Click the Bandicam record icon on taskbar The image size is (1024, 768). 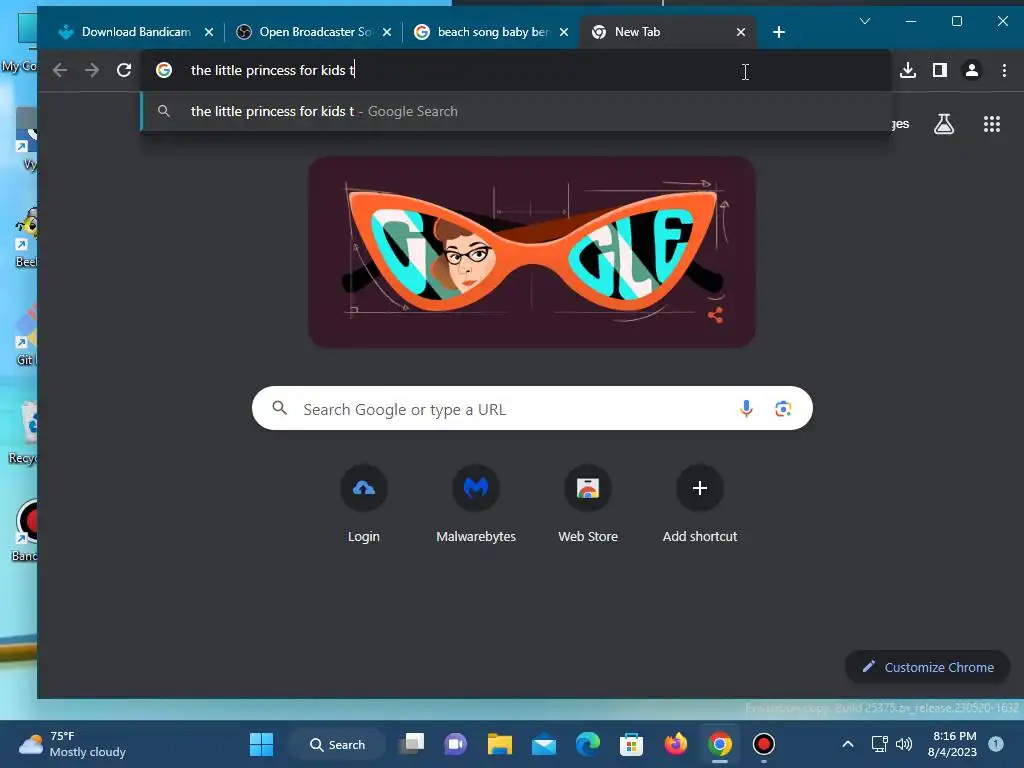pos(763,744)
